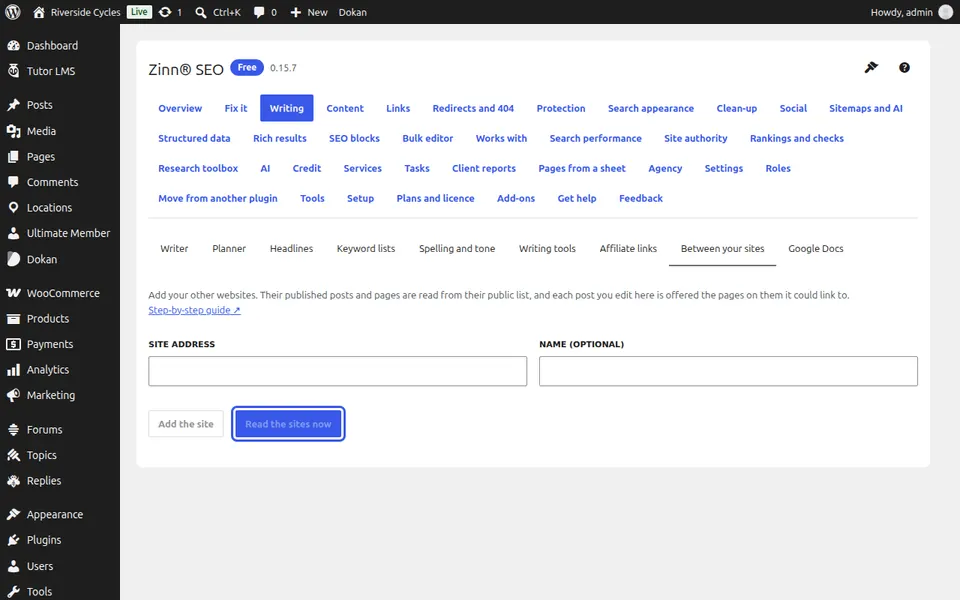Focus the Site Address input field
Screen dimensions: 960x600
337,371
